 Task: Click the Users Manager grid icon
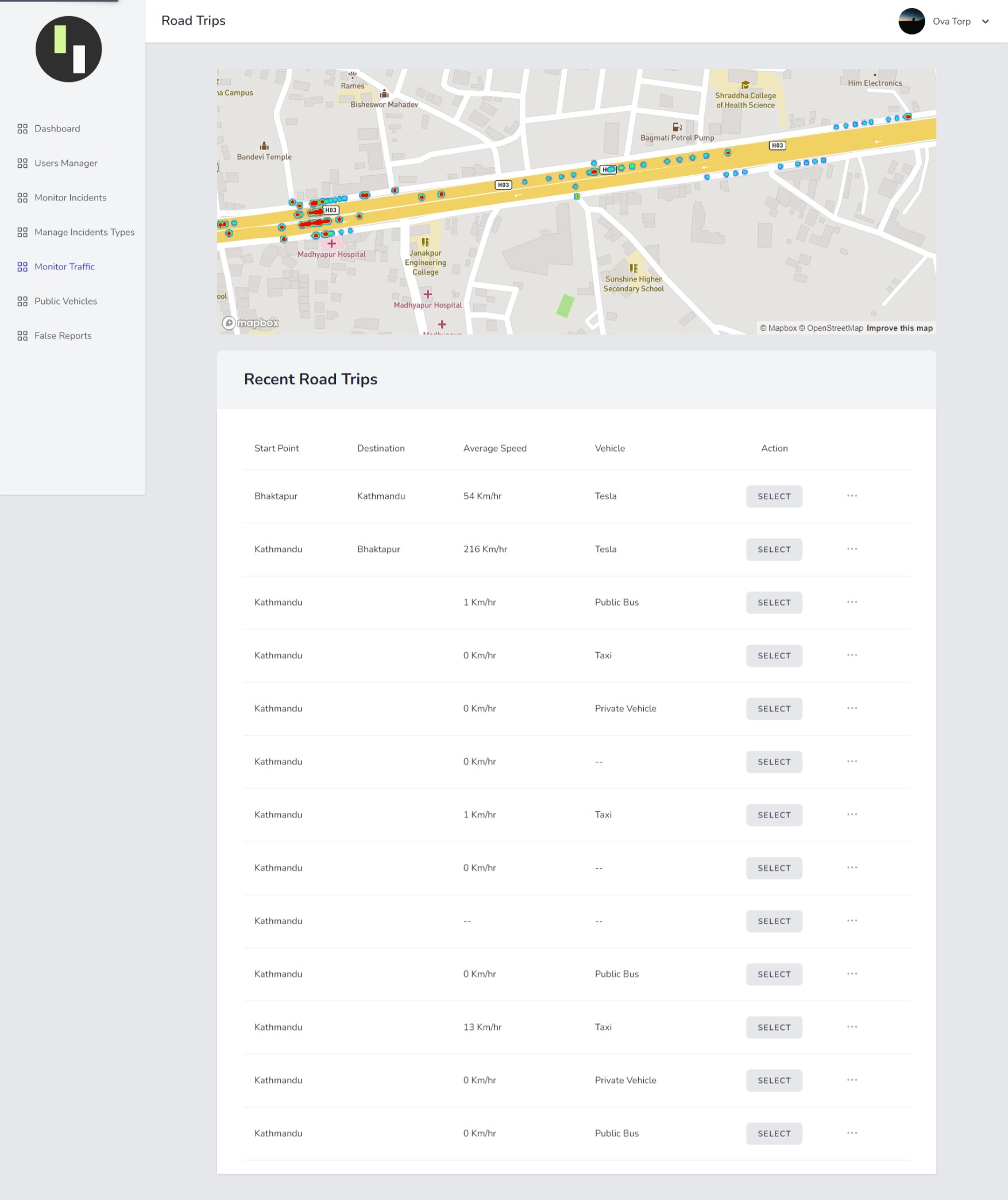coord(22,163)
